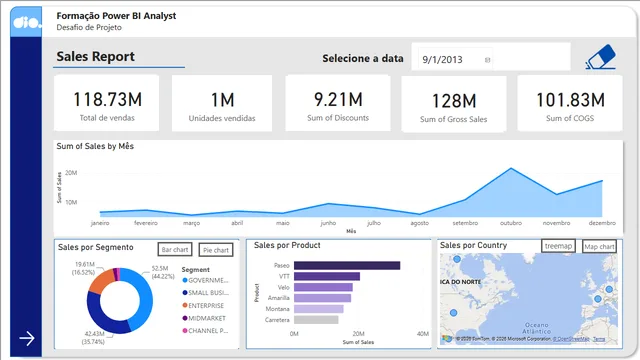Switch Segmento visual to Pie chart

click(216, 250)
